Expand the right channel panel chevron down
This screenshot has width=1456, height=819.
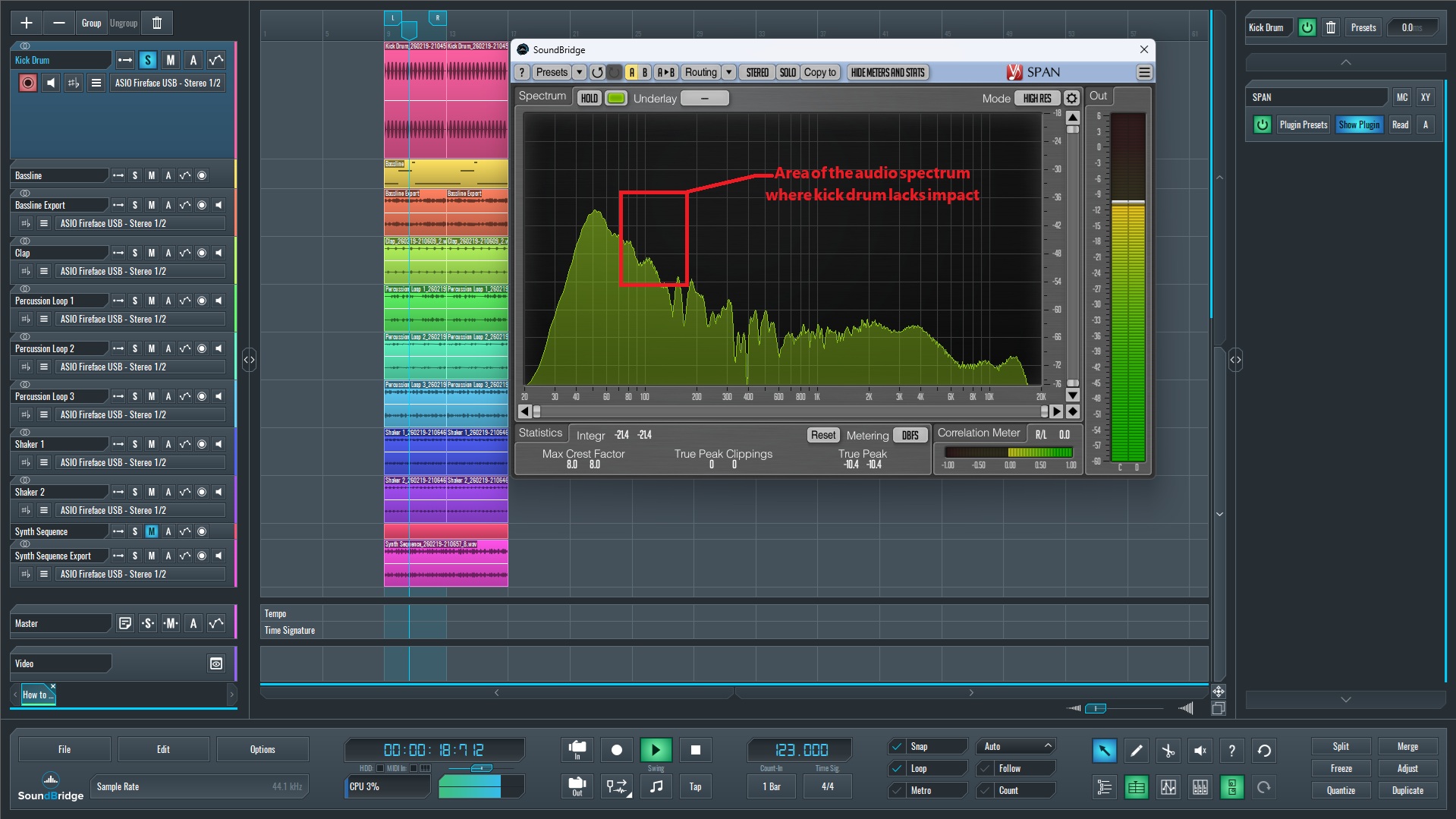1345,699
